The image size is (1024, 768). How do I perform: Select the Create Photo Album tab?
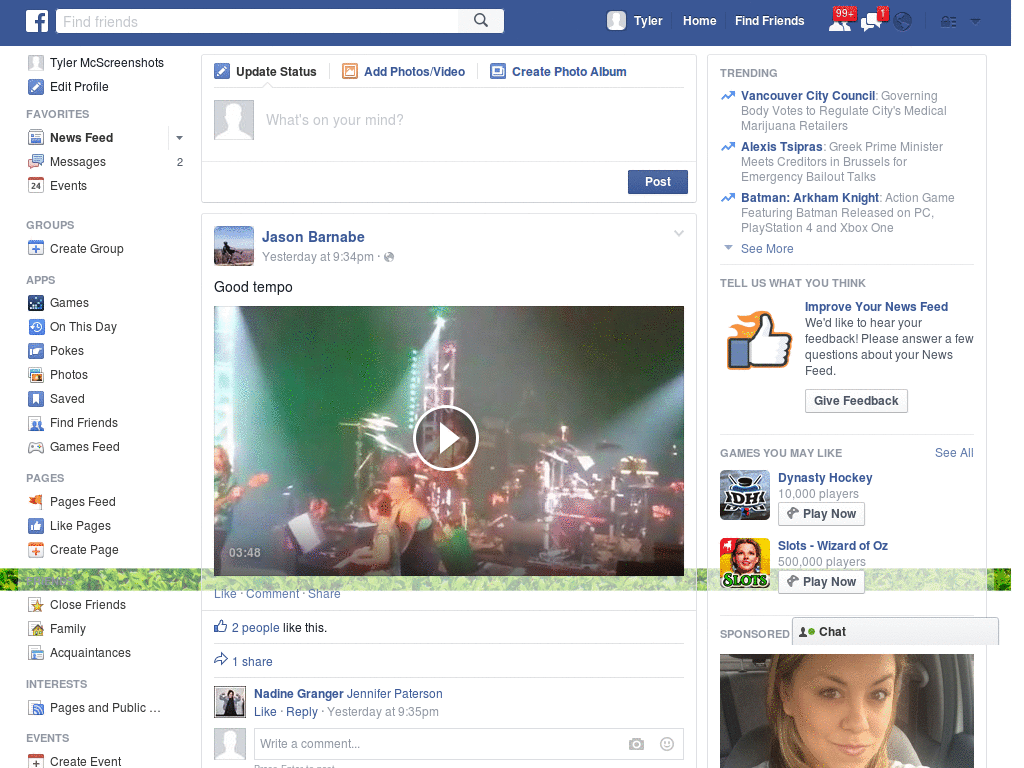click(558, 71)
